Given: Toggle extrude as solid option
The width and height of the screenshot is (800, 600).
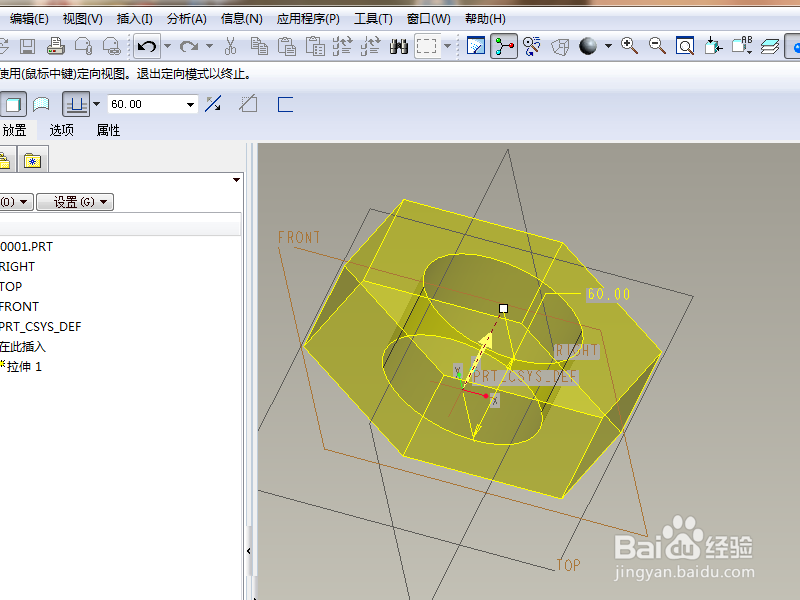Looking at the screenshot, I should pos(13,105).
